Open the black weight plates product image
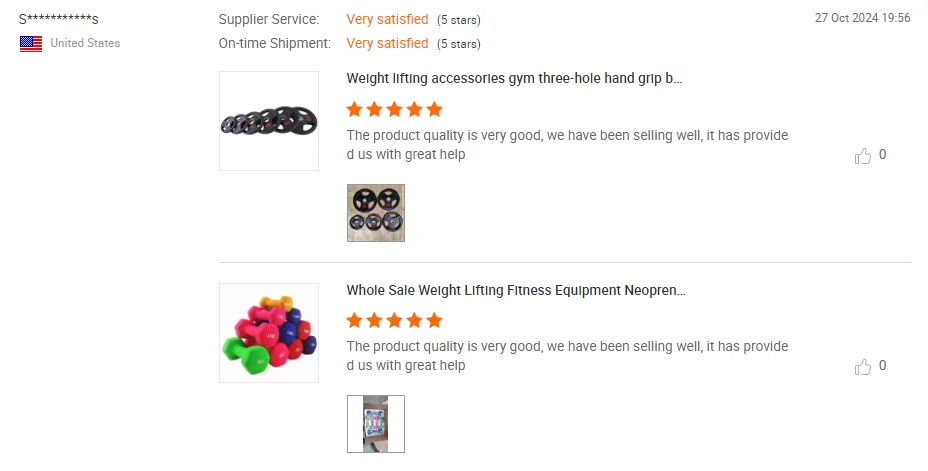 click(x=269, y=121)
